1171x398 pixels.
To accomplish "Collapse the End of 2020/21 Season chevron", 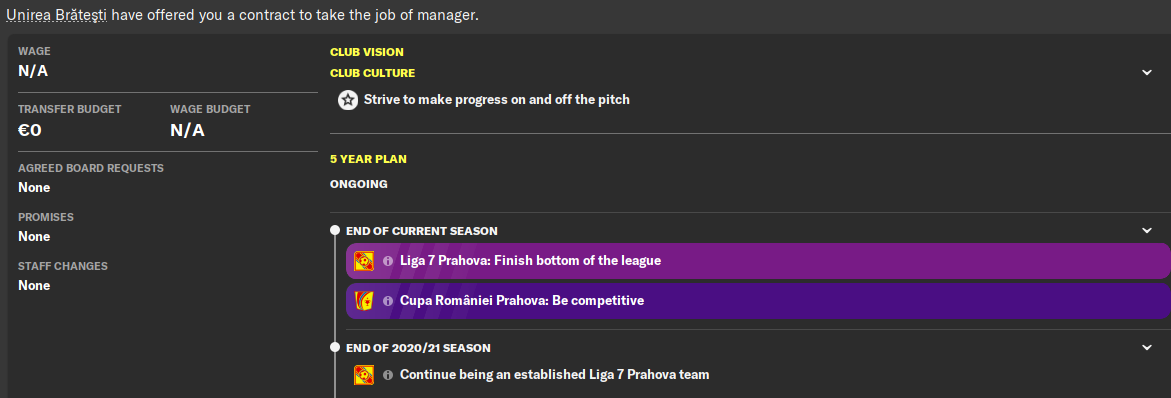I will [x=1147, y=347].
